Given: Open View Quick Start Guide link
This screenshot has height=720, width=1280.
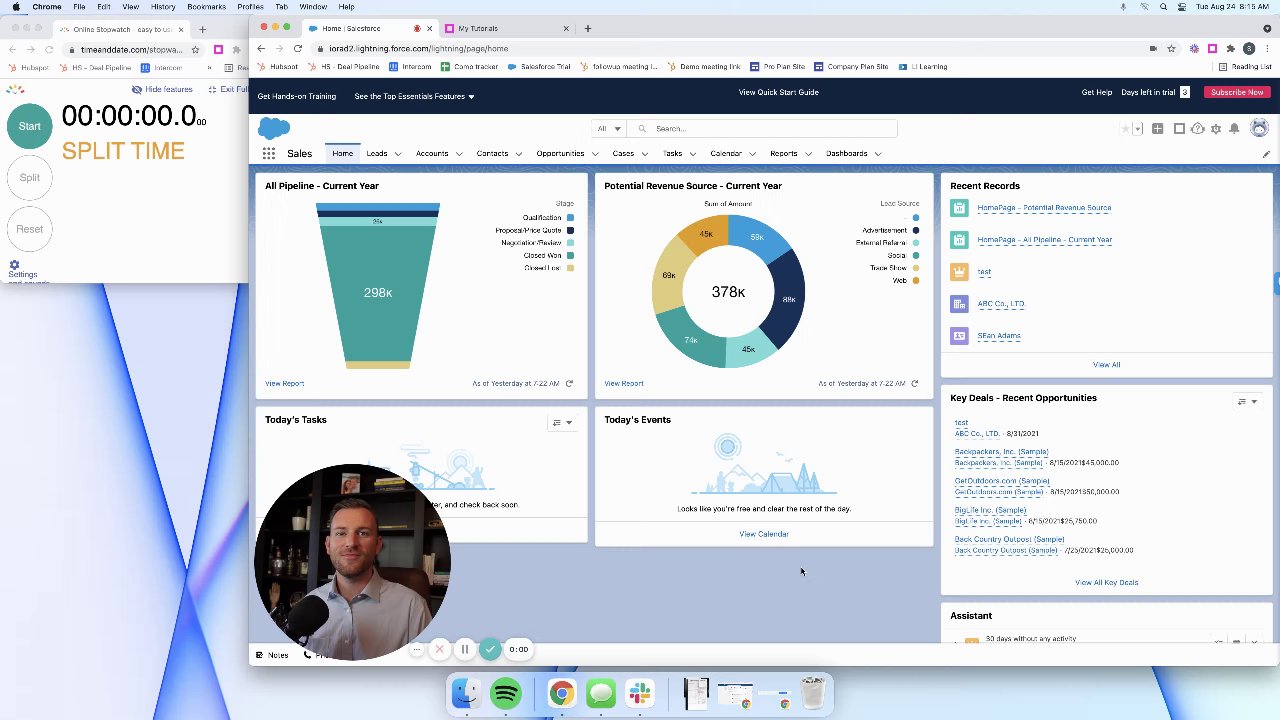Looking at the screenshot, I should [778, 92].
